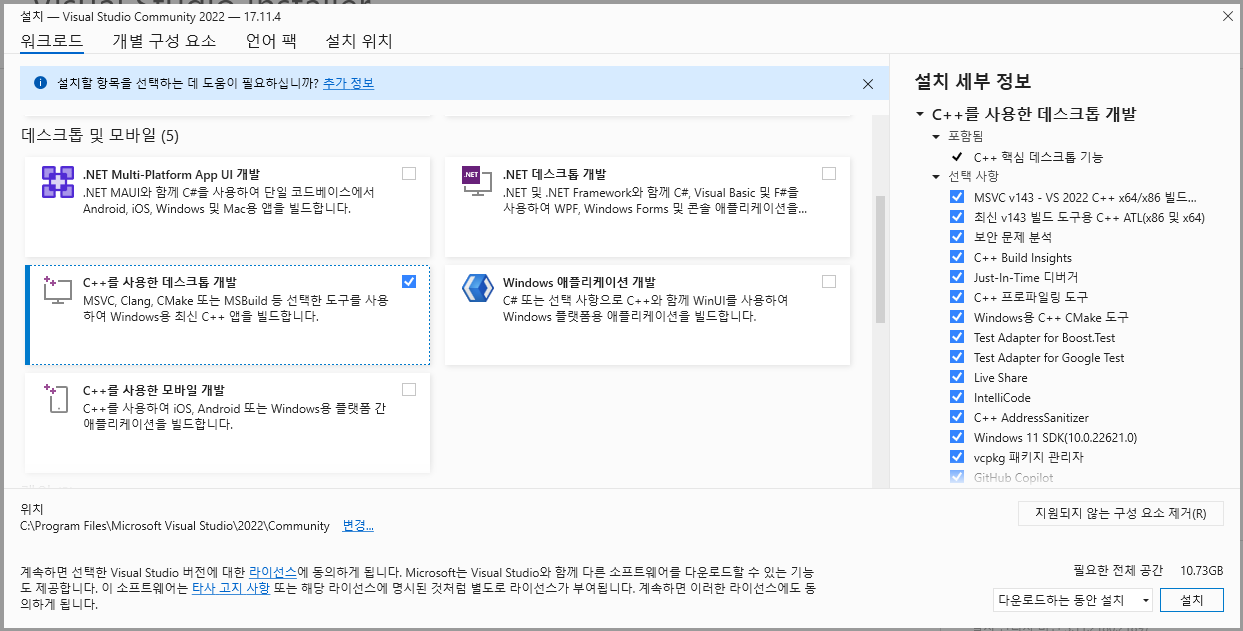1243x631 pixels.
Task: Click the C++를 사용한 모바일 개발 workload icon
Action: tap(58, 397)
